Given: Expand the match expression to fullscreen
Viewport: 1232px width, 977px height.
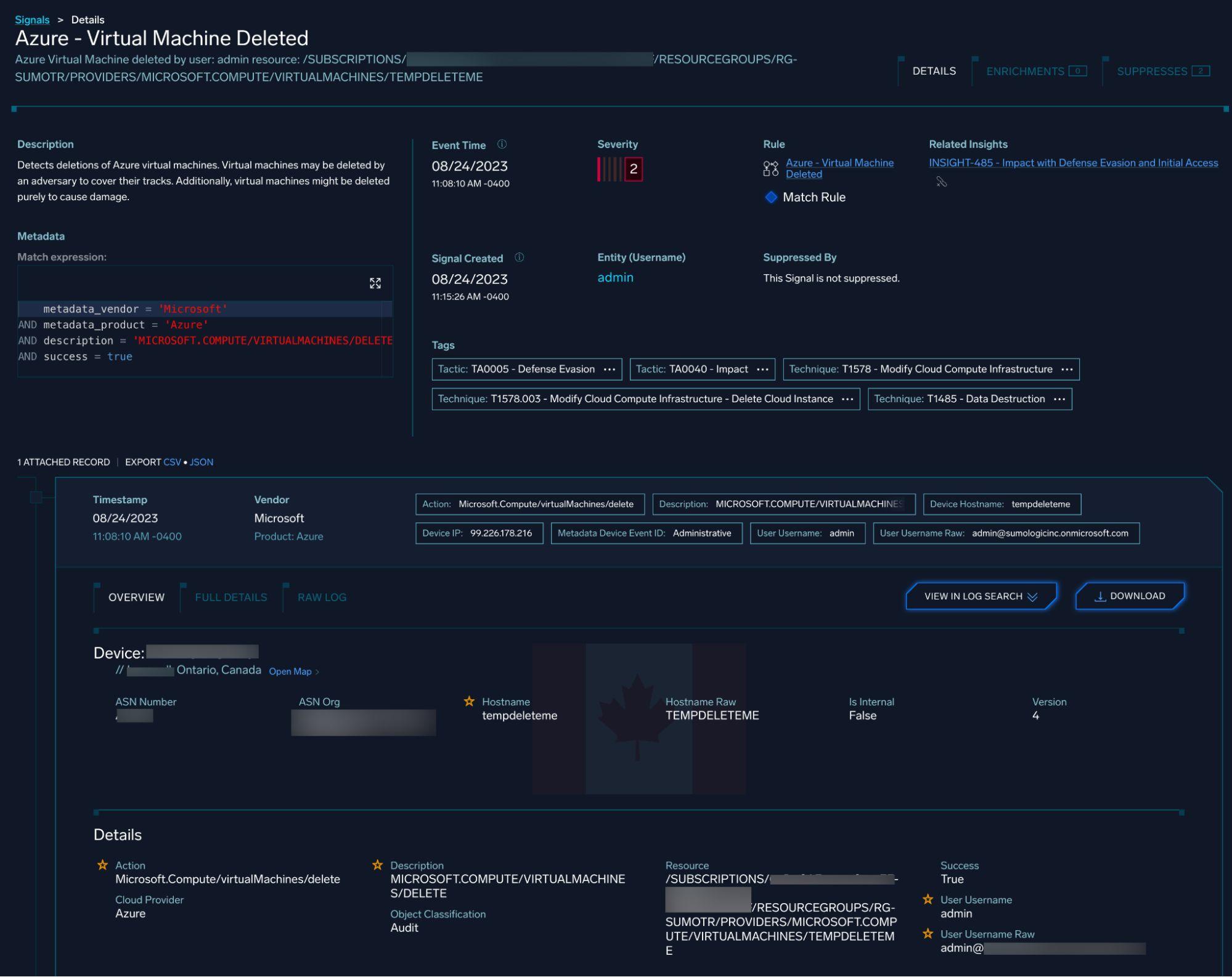Looking at the screenshot, I should pos(375,283).
